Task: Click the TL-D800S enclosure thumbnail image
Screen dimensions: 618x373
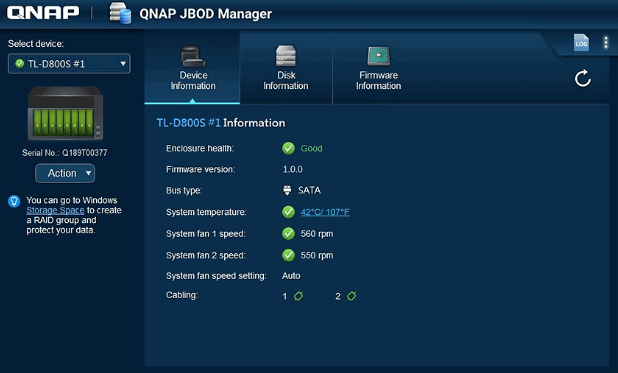Action: 65,113
